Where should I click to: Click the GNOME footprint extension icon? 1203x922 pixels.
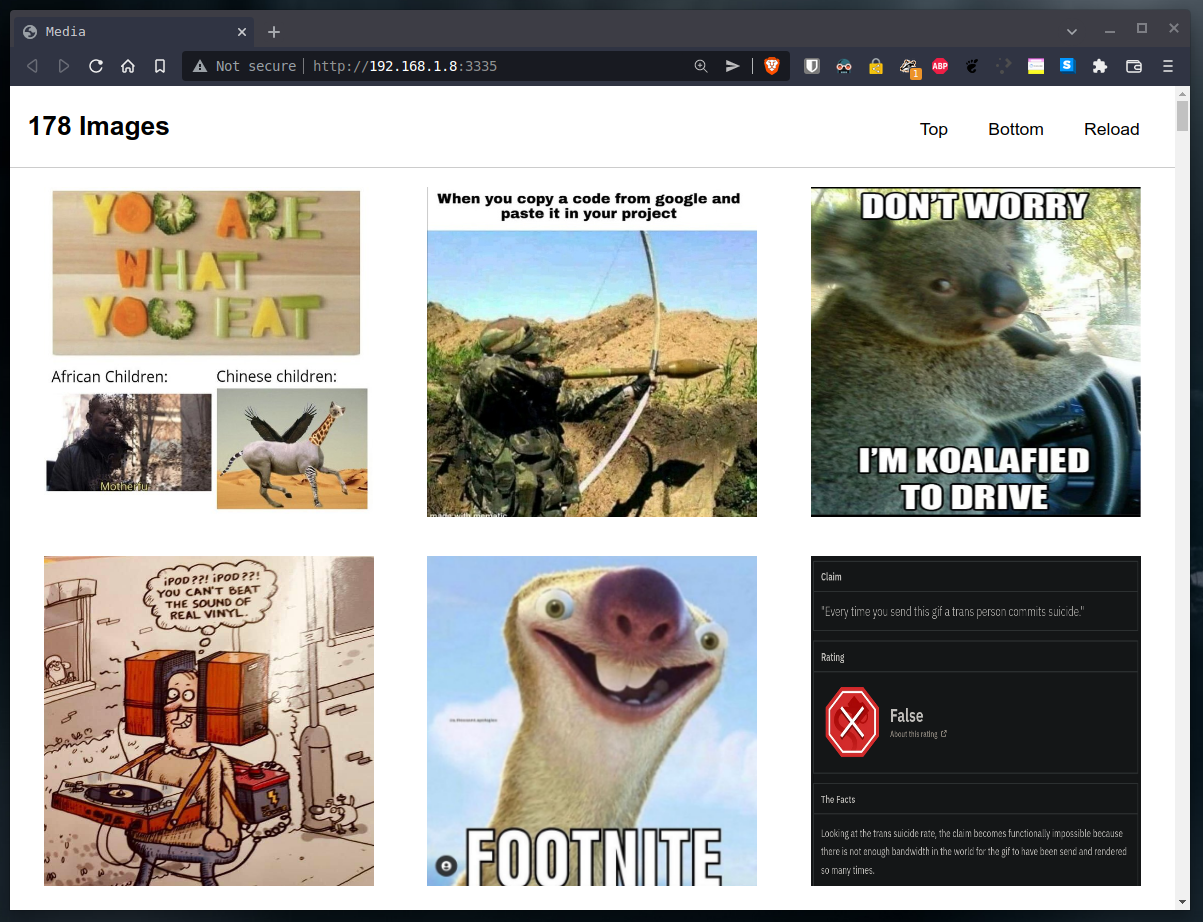pyautogui.click(x=972, y=66)
